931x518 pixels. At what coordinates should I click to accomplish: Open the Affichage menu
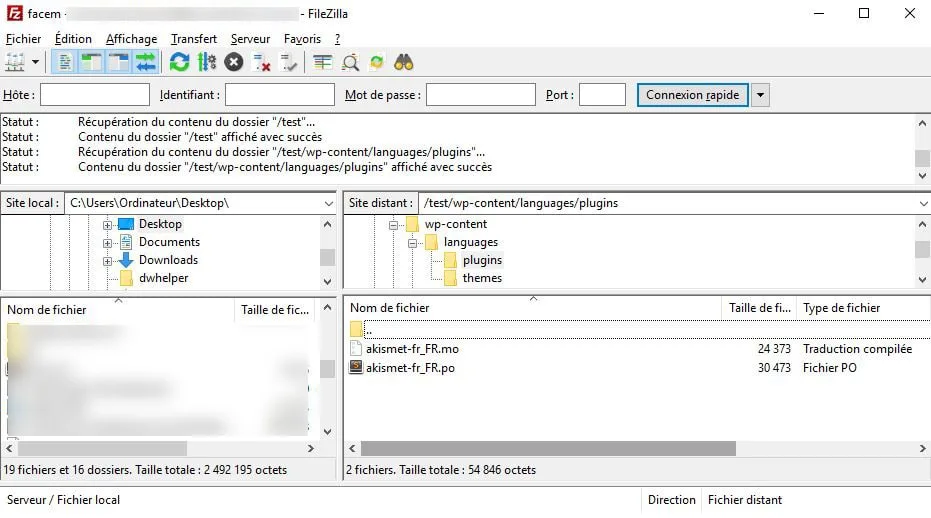click(131, 39)
